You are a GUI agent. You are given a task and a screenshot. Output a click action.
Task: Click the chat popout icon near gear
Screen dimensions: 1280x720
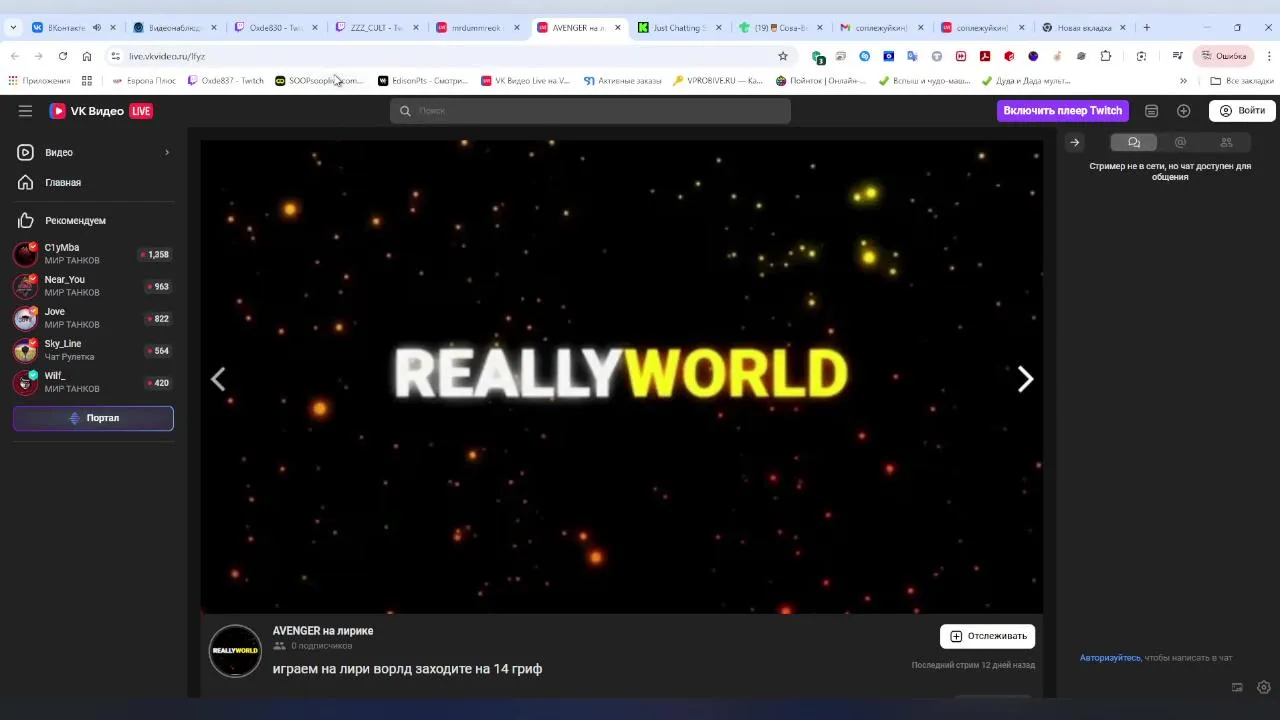coord(1237,687)
